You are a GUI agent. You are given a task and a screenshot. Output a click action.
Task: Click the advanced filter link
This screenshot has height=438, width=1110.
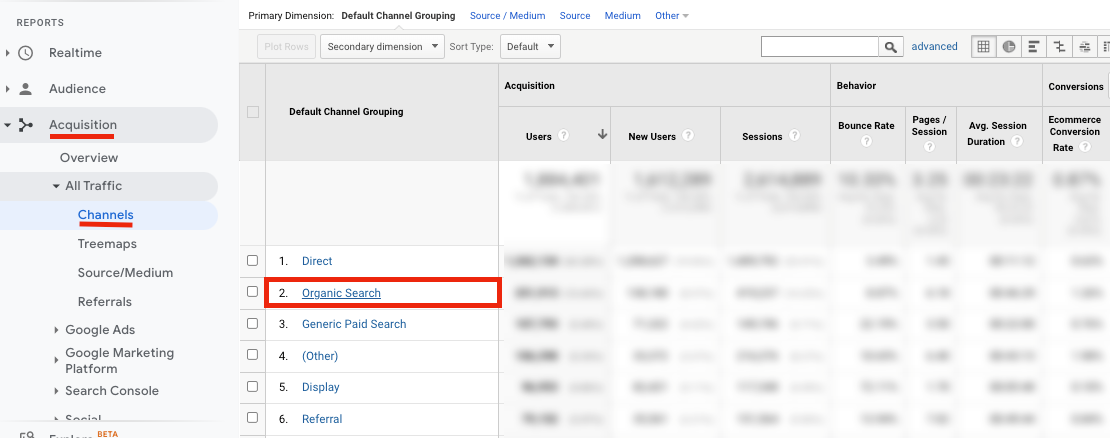click(x=934, y=46)
